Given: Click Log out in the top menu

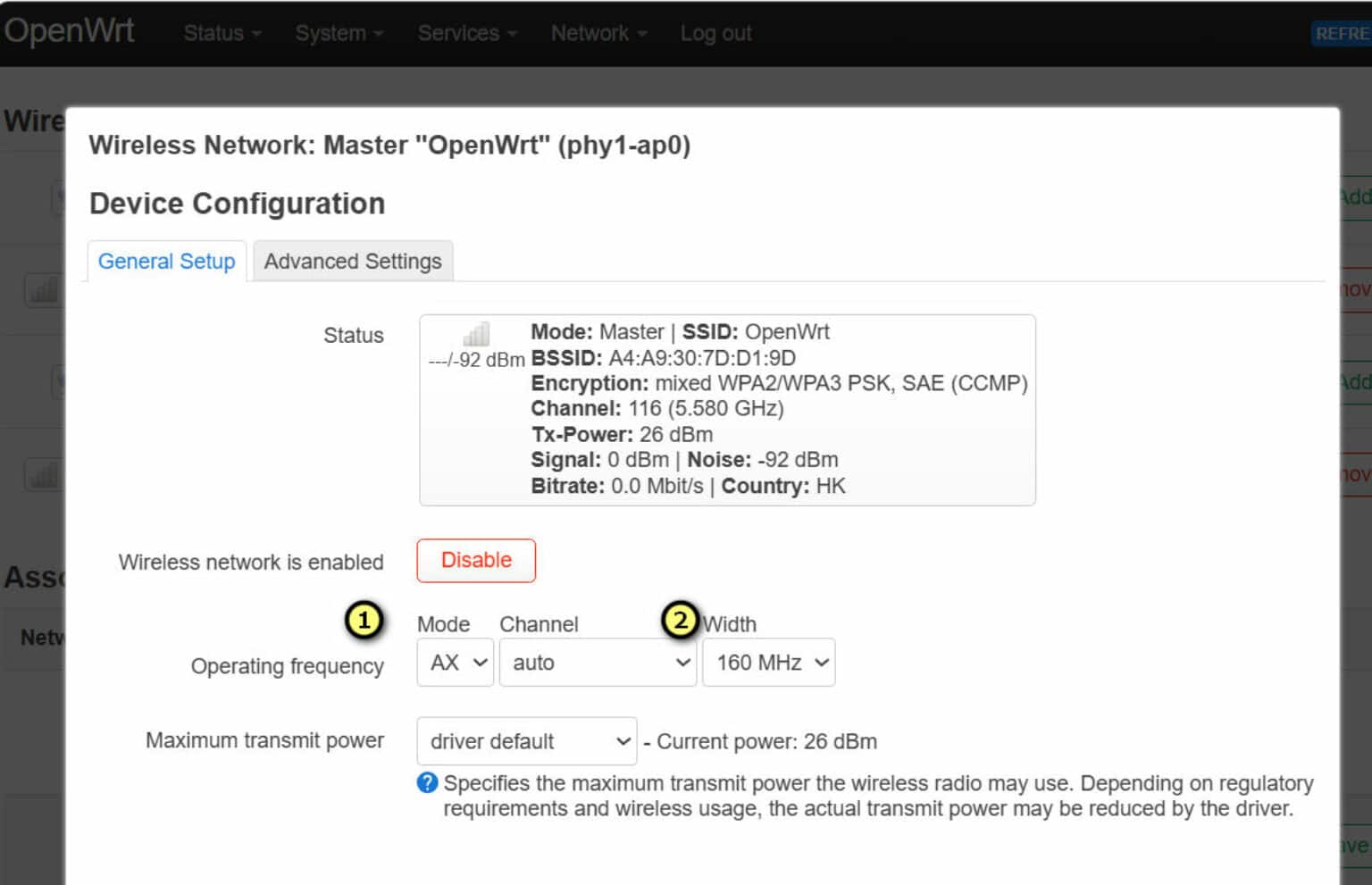Looking at the screenshot, I should 715,32.
